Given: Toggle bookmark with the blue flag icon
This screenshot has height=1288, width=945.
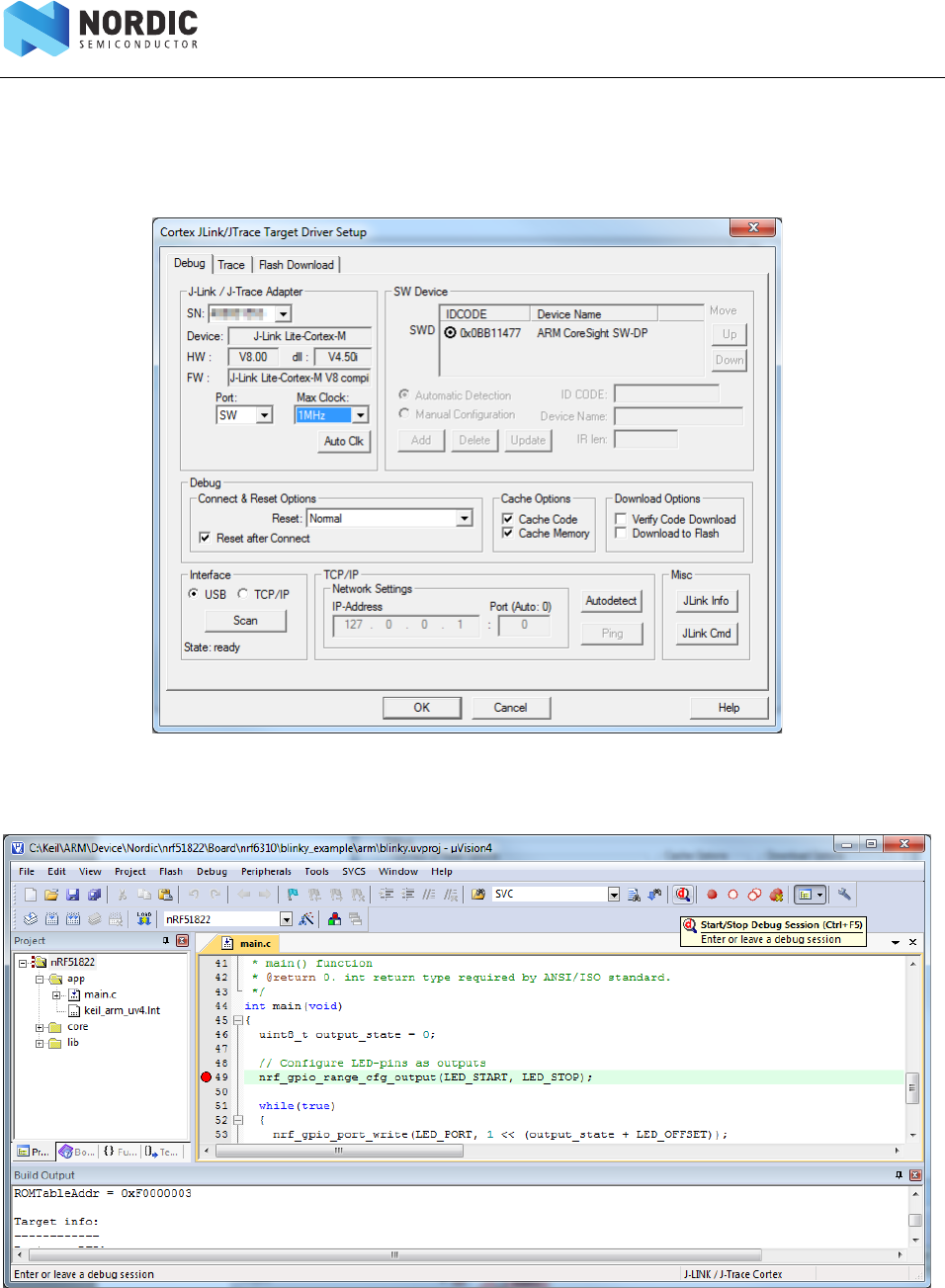Looking at the screenshot, I should [293, 895].
